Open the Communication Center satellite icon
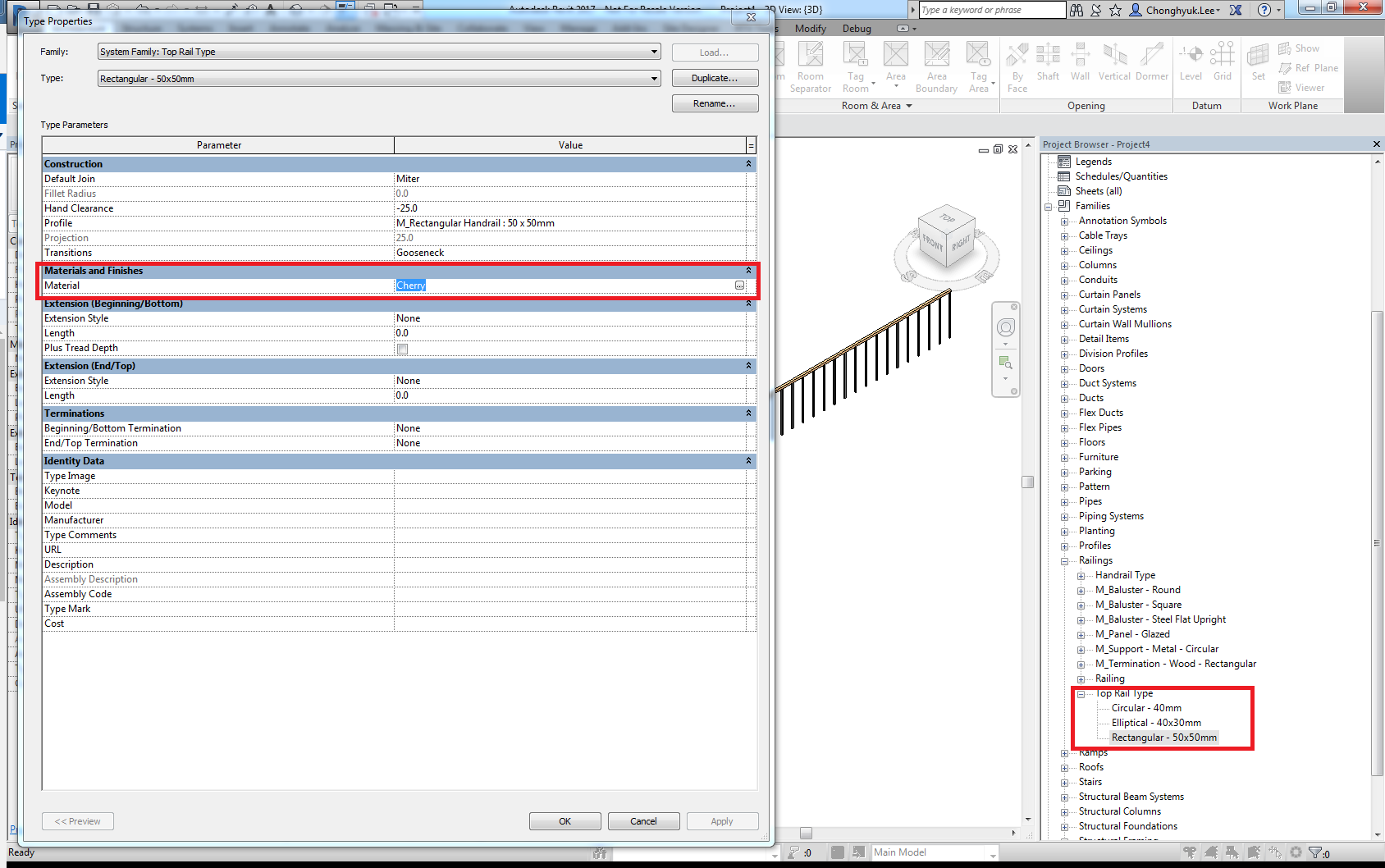This screenshot has height=868, width=1385. 1096,10
